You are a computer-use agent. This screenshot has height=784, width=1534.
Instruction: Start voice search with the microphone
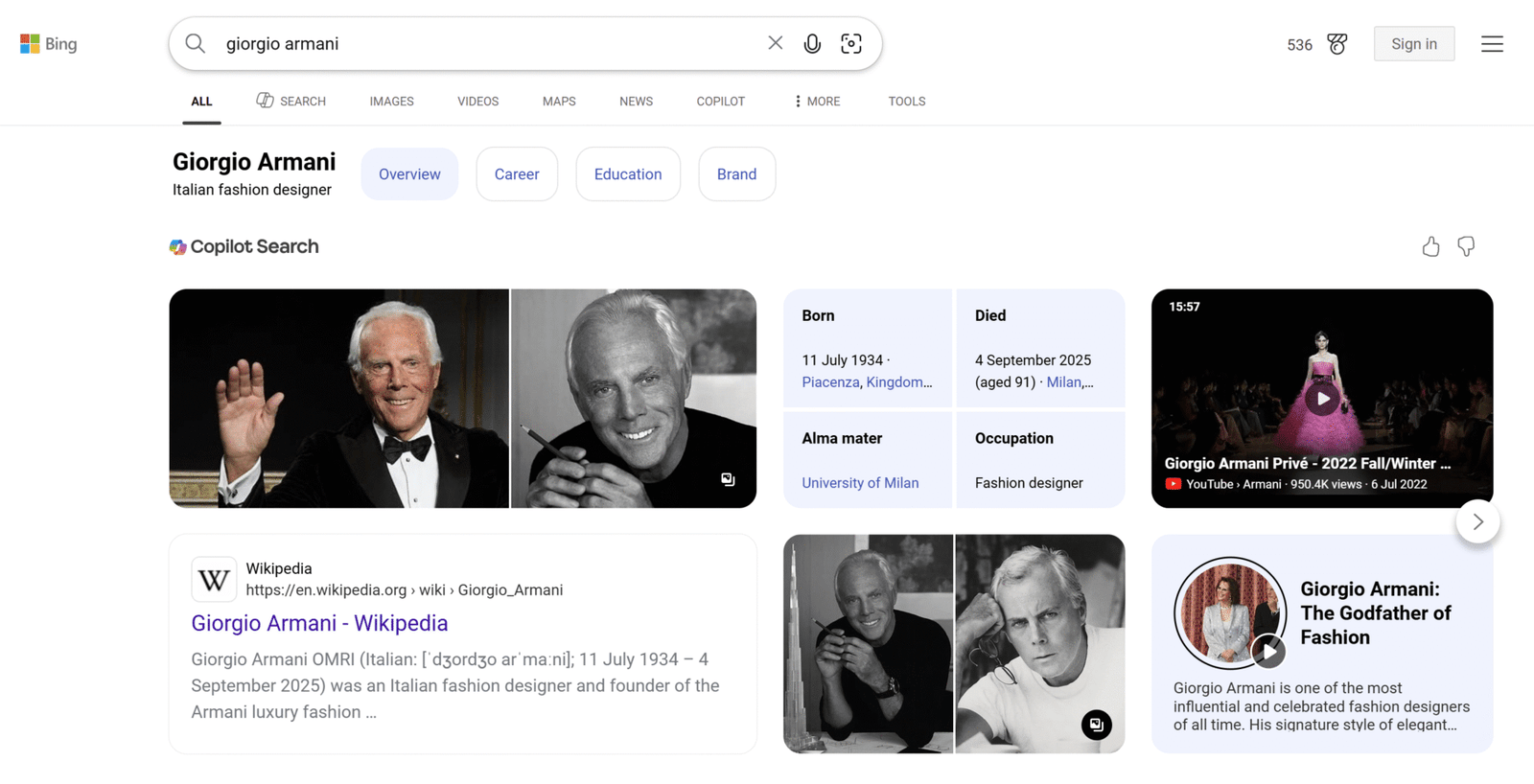812,43
